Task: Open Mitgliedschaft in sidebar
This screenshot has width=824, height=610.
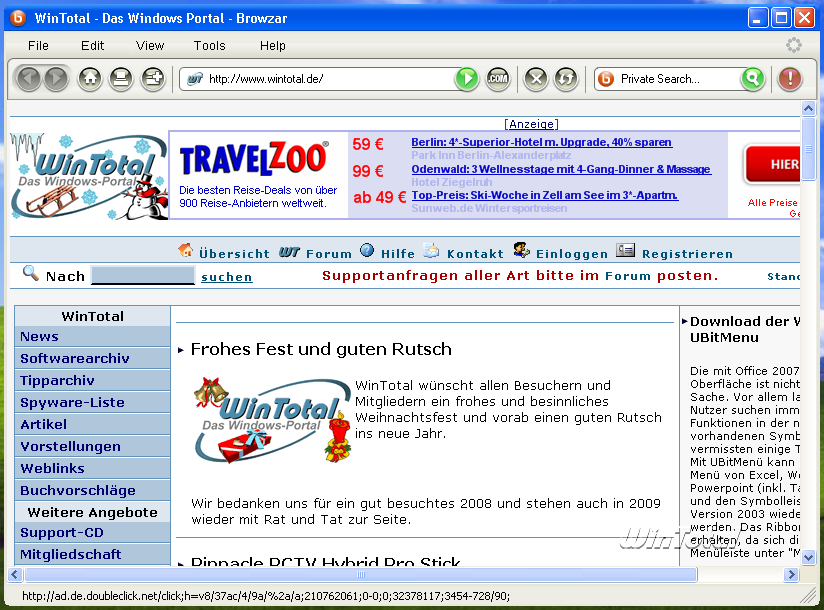Action: pos(92,555)
